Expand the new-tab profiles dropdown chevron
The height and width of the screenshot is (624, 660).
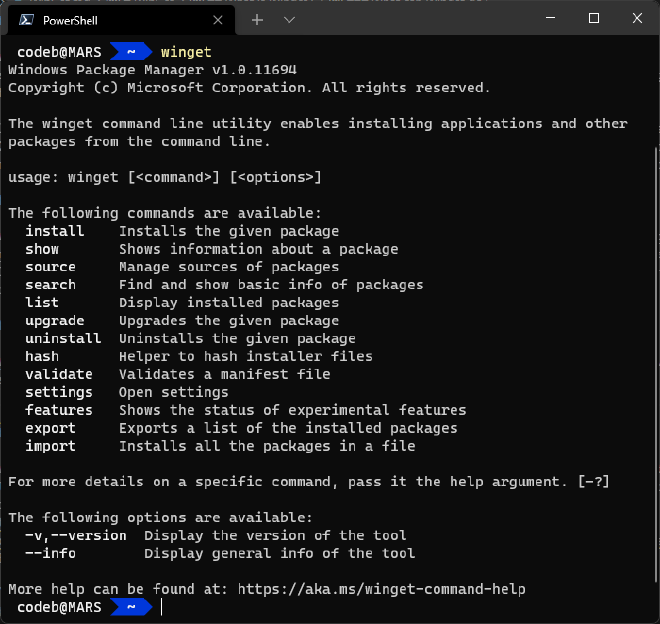(289, 19)
